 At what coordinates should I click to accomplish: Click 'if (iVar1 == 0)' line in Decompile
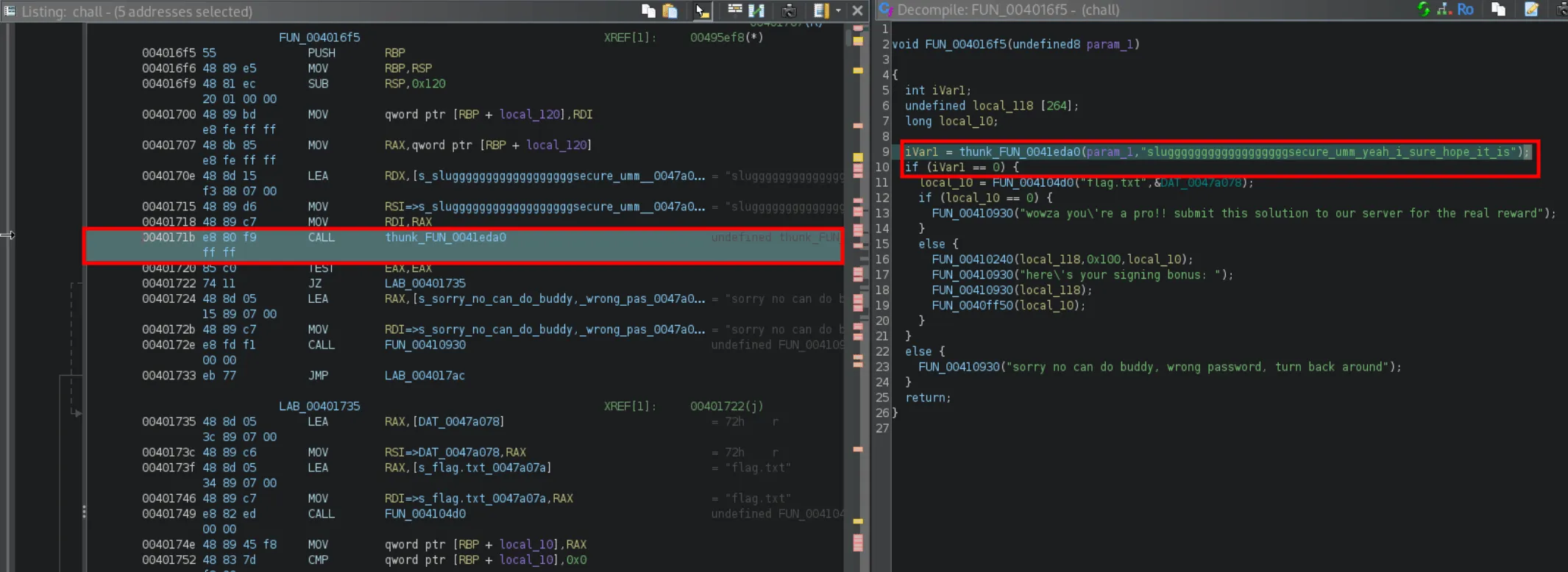tap(961, 168)
